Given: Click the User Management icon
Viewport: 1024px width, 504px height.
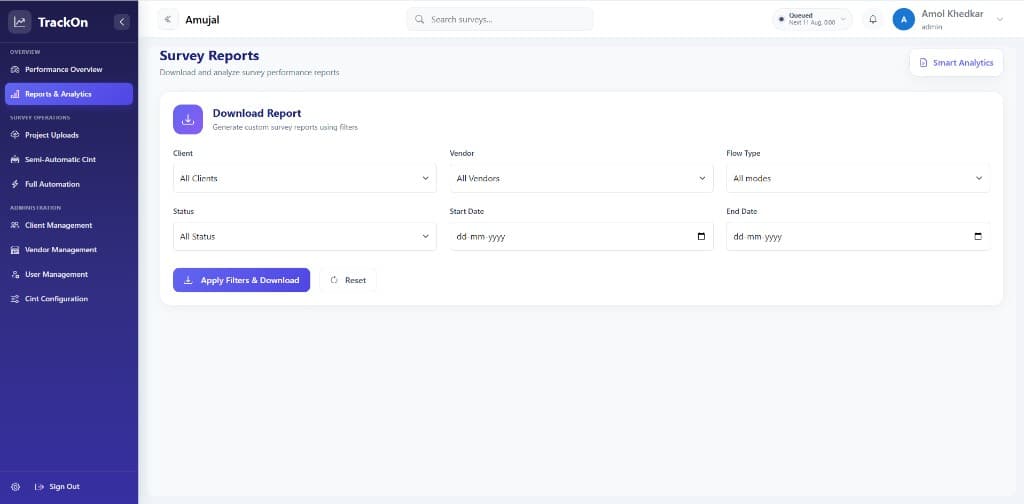Looking at the screenshot, I should (16, 275).
